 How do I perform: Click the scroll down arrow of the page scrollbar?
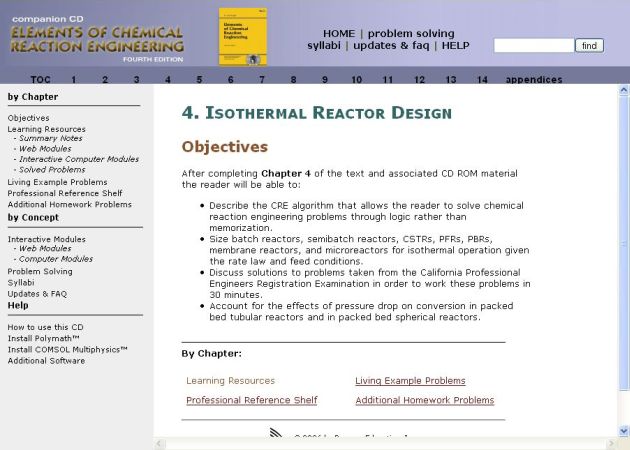pyautogui.click(x=624, y=431)
